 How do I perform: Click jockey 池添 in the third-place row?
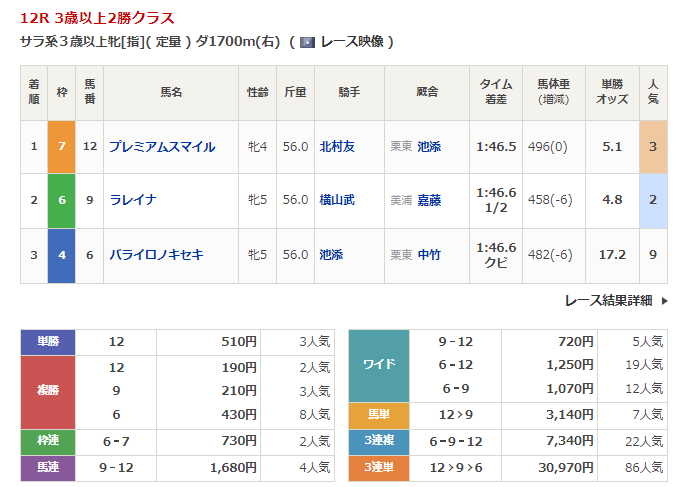click(331, 255)
